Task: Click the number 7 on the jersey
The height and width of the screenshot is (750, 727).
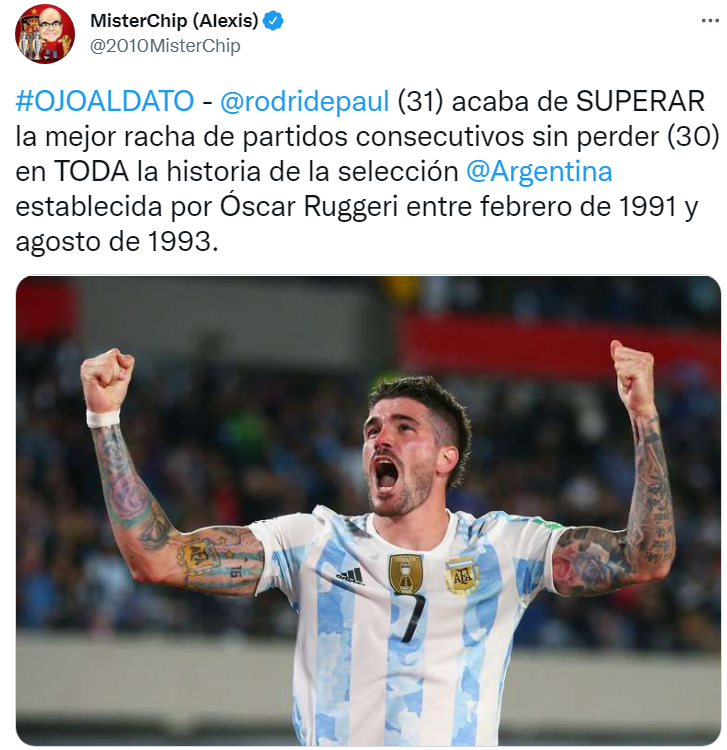Action: click(x=411, y=618)
